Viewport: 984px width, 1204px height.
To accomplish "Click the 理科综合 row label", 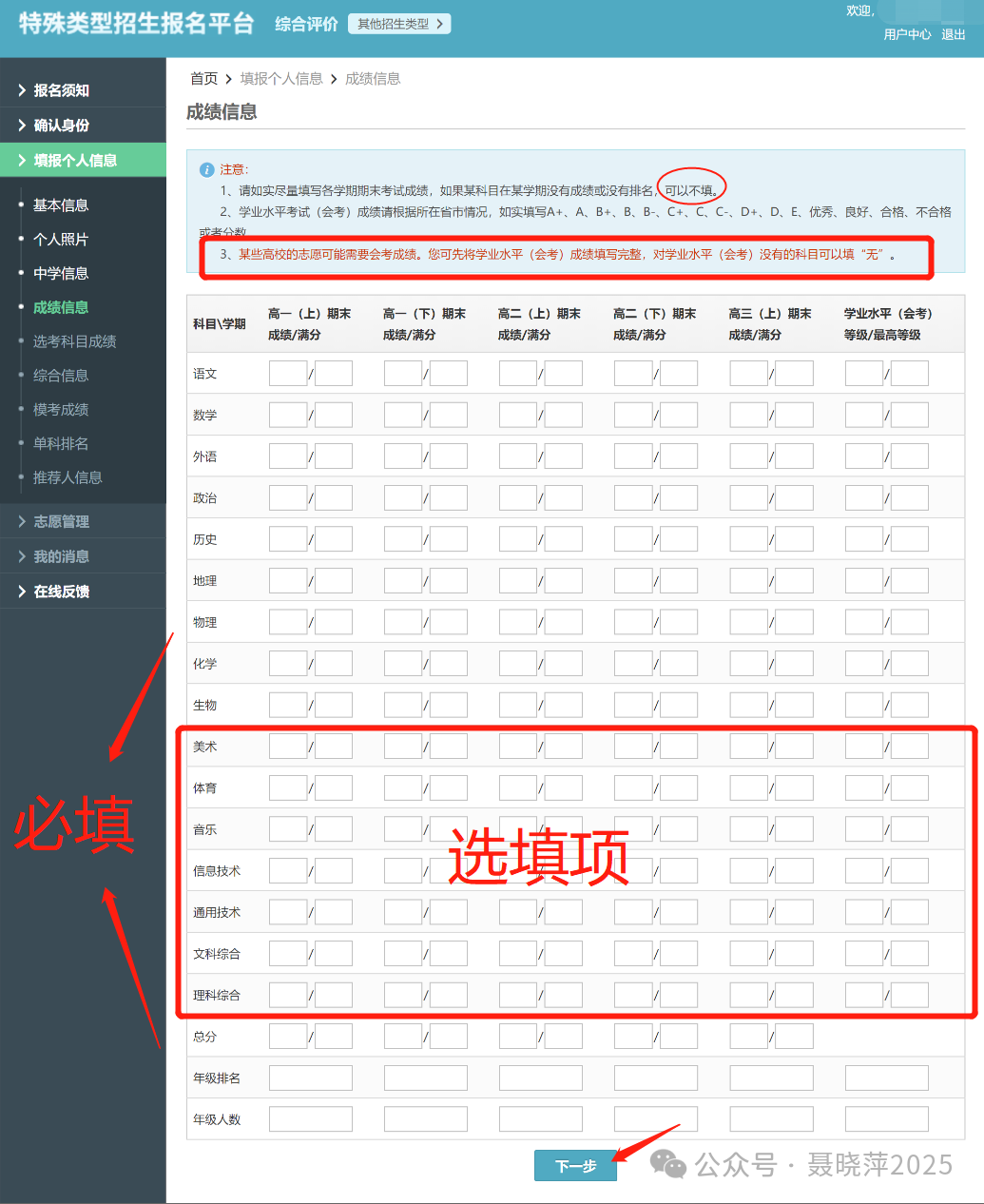I will pos(217,996).
